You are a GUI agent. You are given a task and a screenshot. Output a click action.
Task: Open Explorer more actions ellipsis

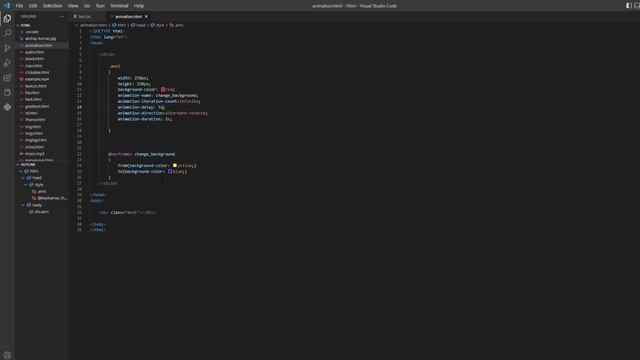click(x=62, y=16)
